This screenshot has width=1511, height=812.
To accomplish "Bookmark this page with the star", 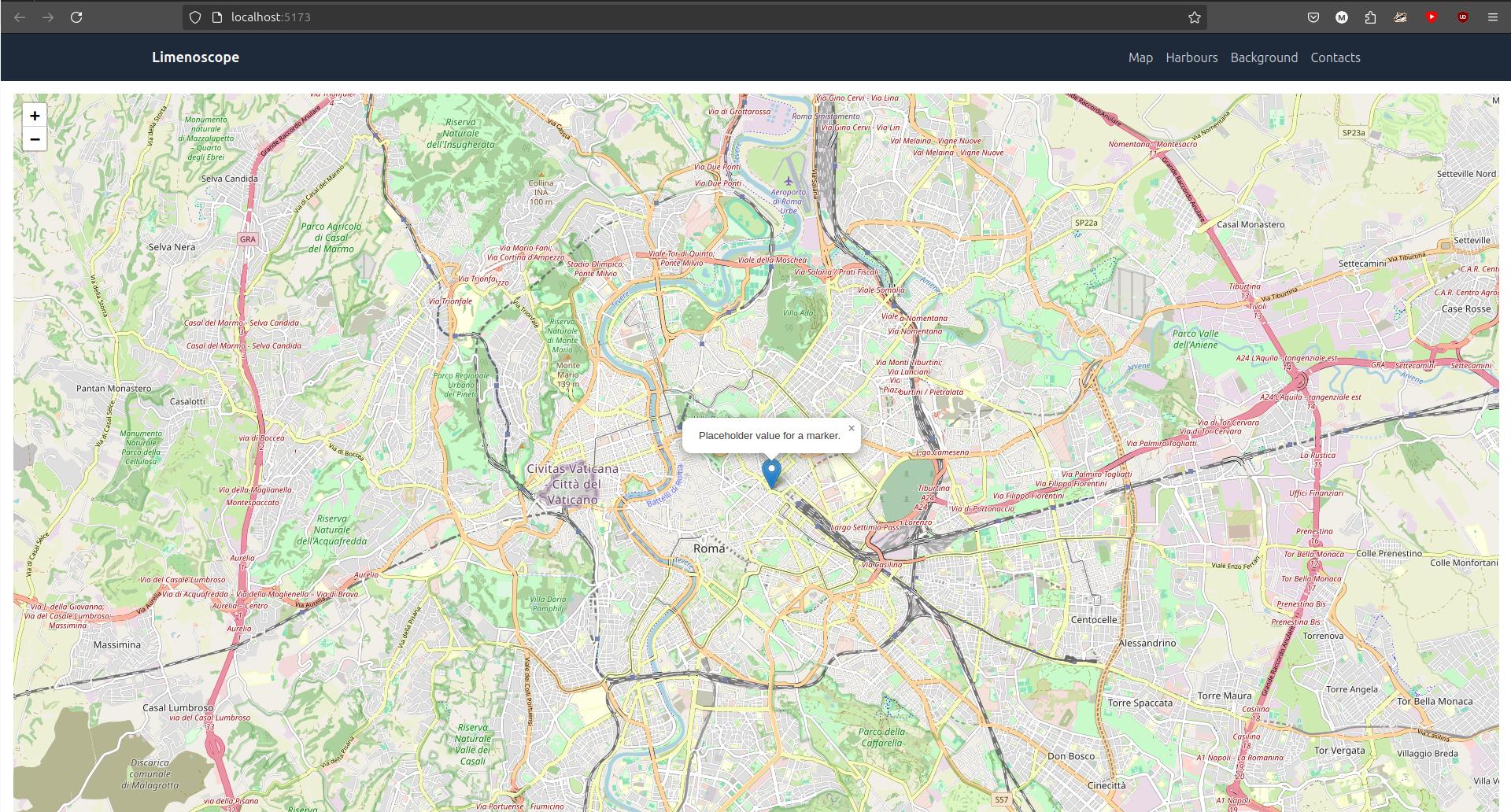I will (1194, 17).
